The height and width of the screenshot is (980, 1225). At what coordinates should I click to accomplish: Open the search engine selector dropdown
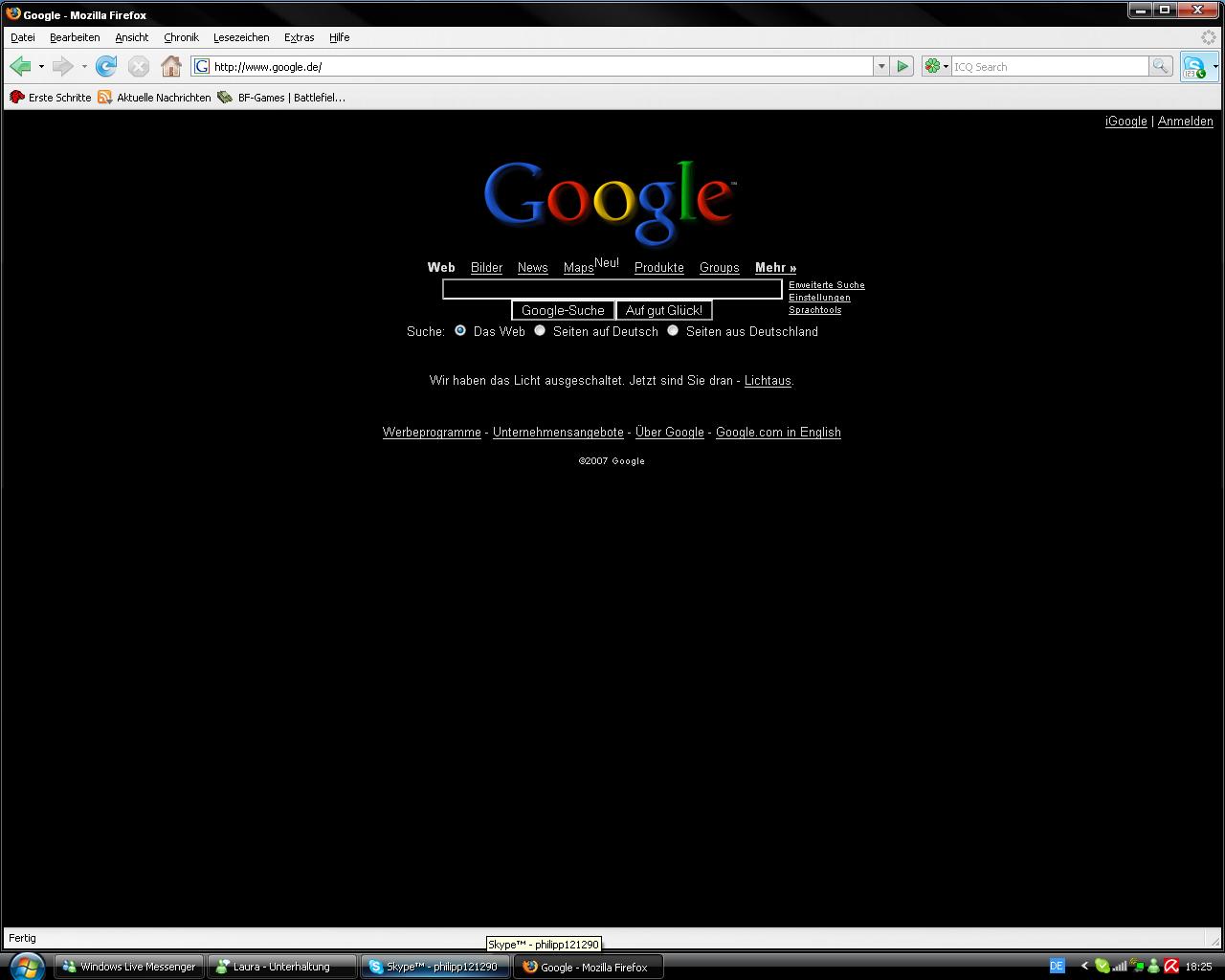(936, 66)
